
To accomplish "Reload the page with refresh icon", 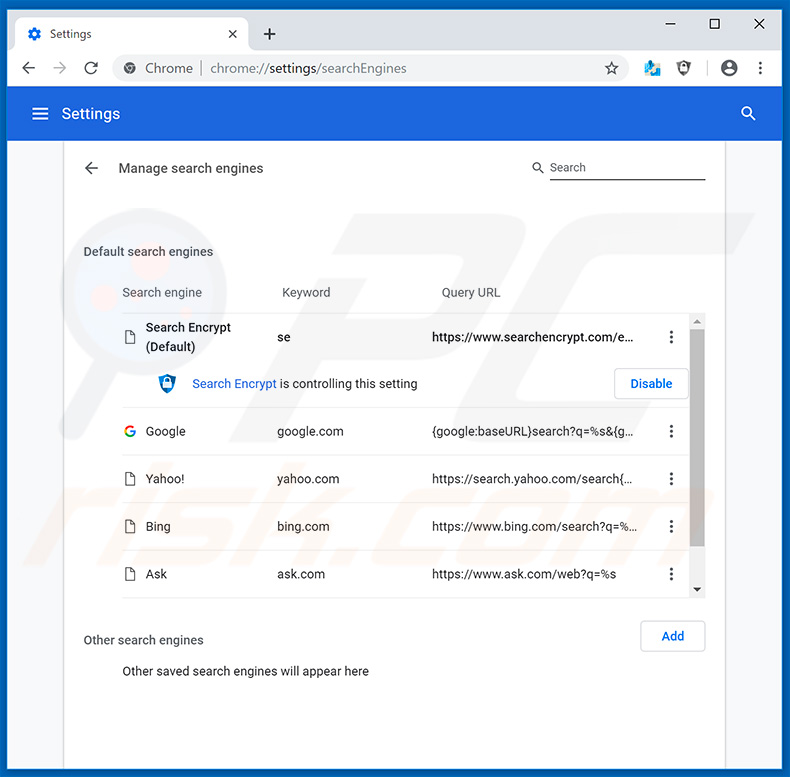I will pyautogui.click(x=91, y=68).
